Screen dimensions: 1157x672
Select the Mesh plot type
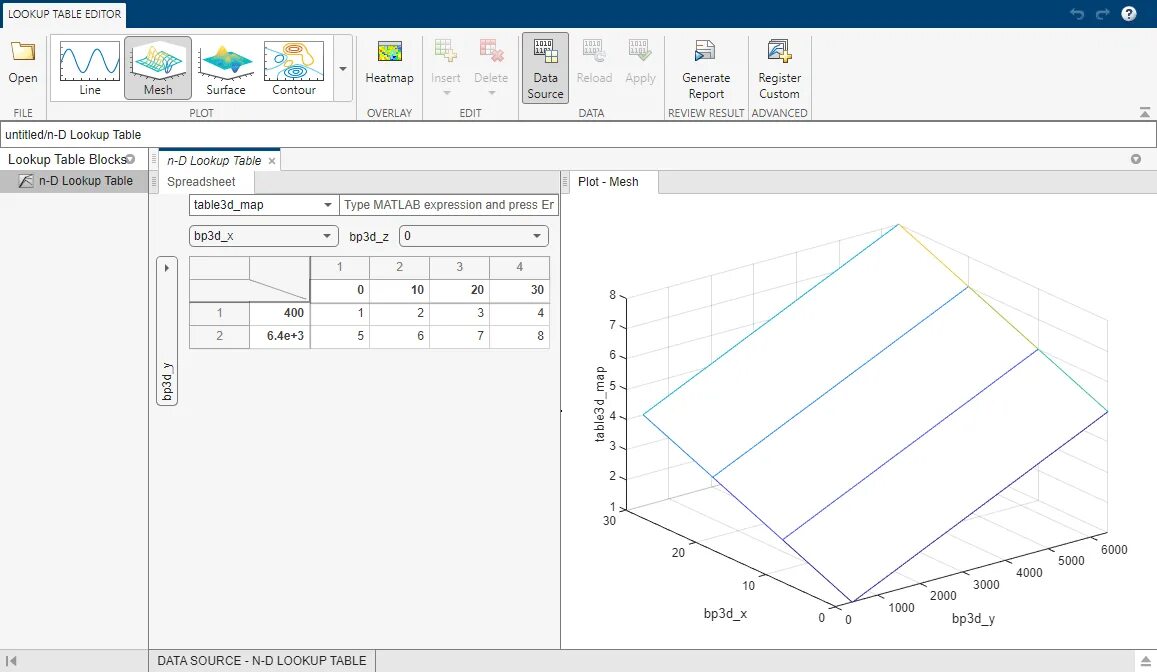[x=158, y=68]
